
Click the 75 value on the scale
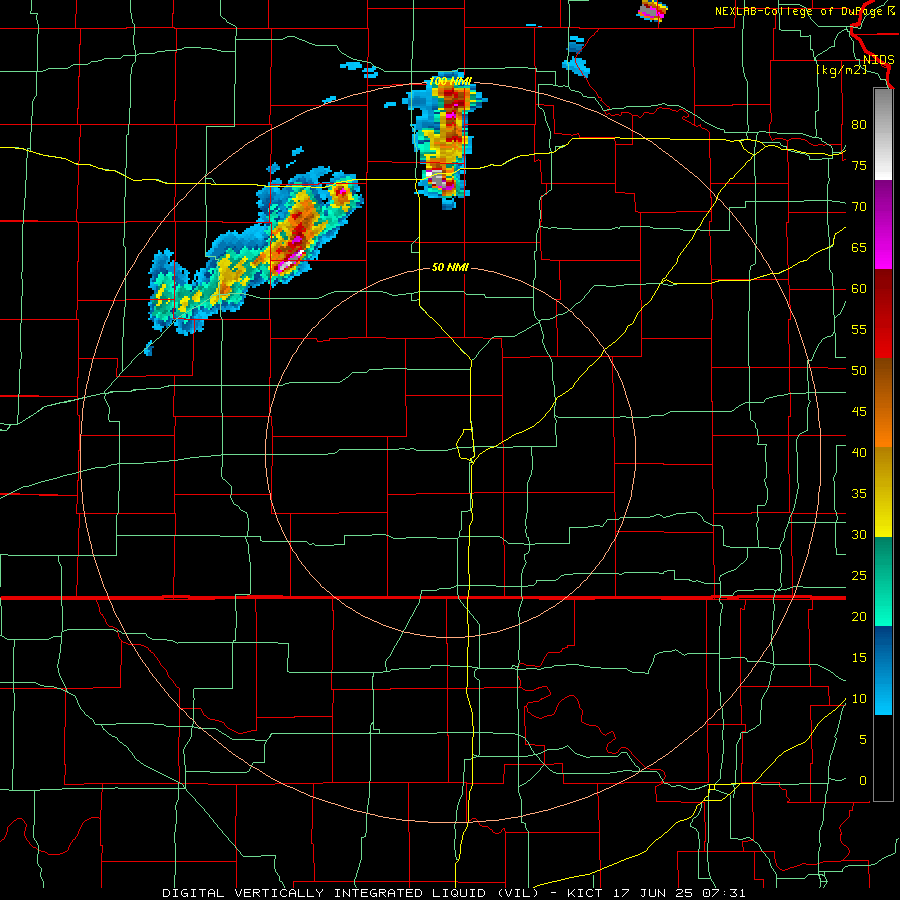pos(859,166)
